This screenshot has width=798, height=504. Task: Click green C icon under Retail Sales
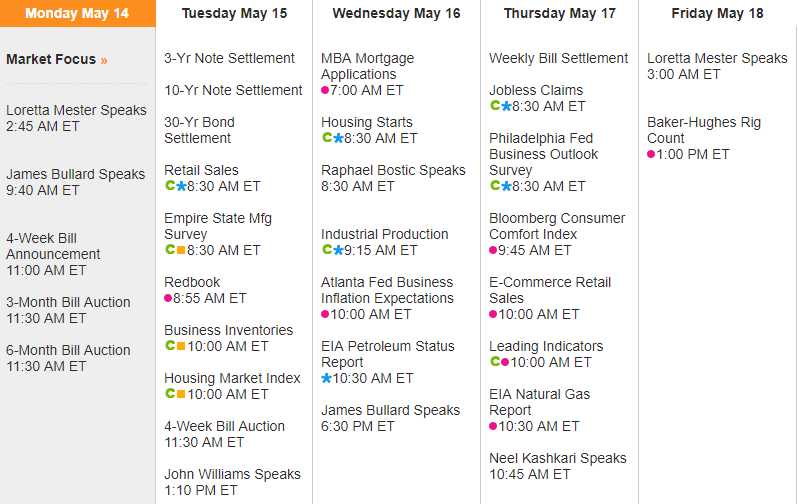click(x=169, y=186)
